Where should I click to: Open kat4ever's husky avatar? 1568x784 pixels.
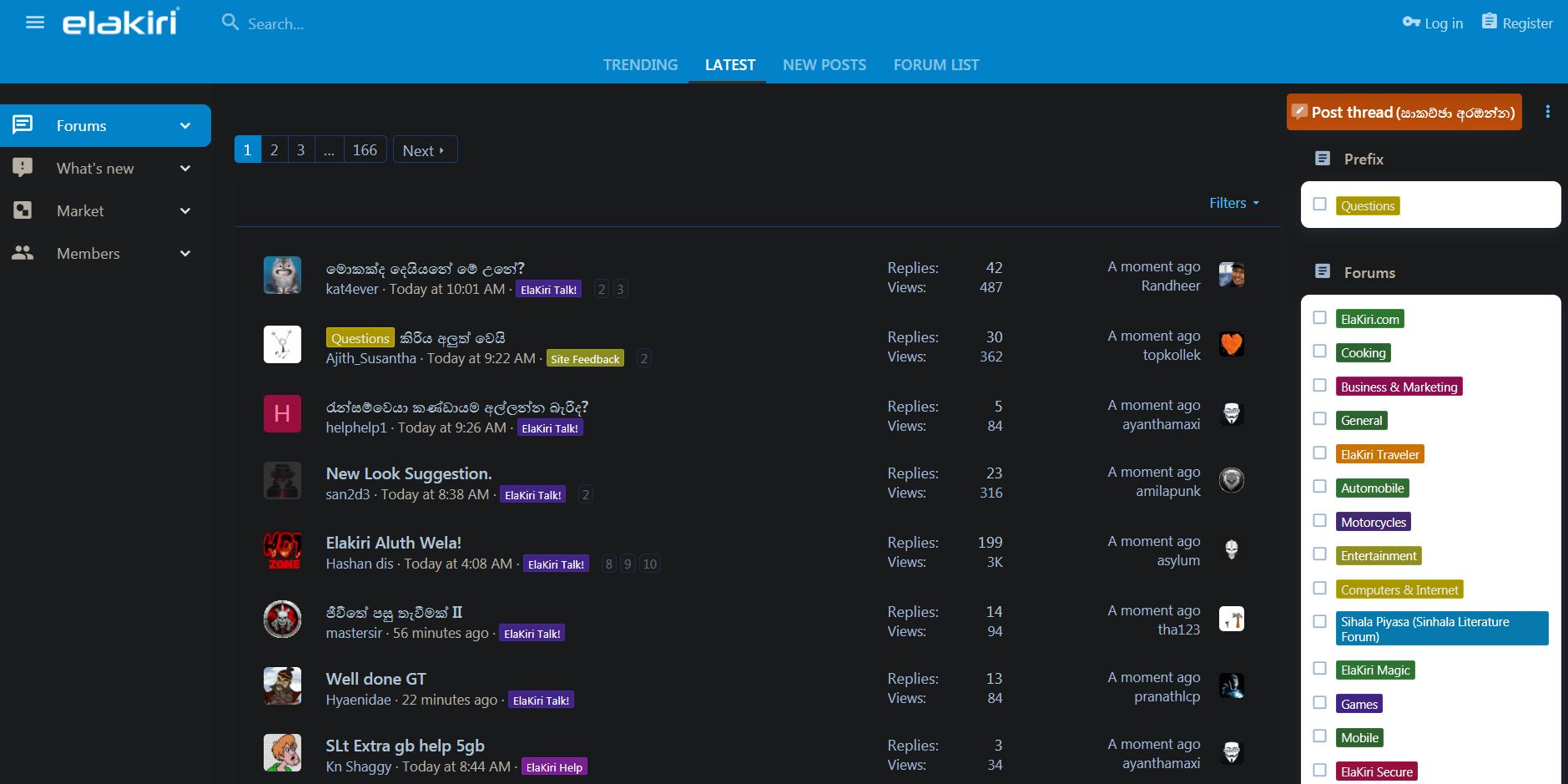282,276
